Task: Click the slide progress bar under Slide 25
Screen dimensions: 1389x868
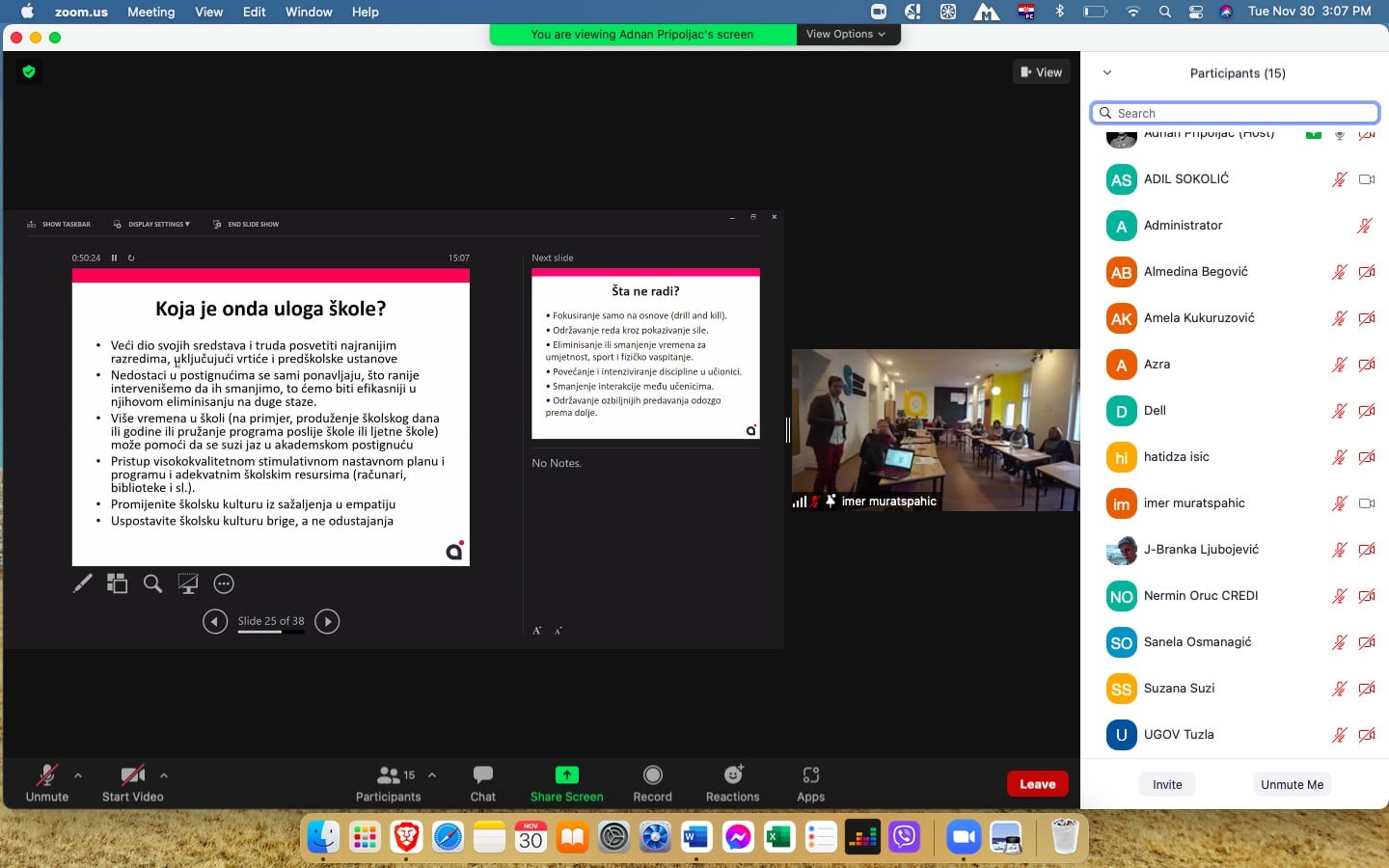Action: pos(271,632)
